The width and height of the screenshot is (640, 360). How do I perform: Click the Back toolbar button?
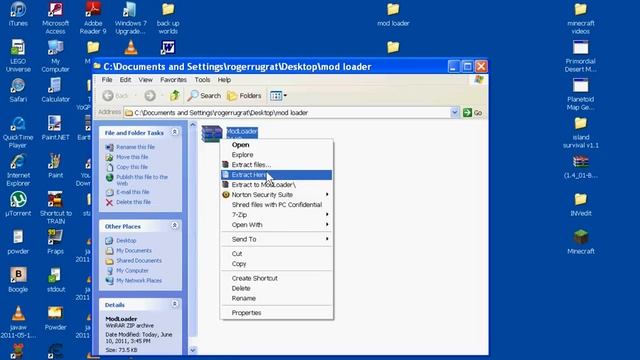pos(115,96)
